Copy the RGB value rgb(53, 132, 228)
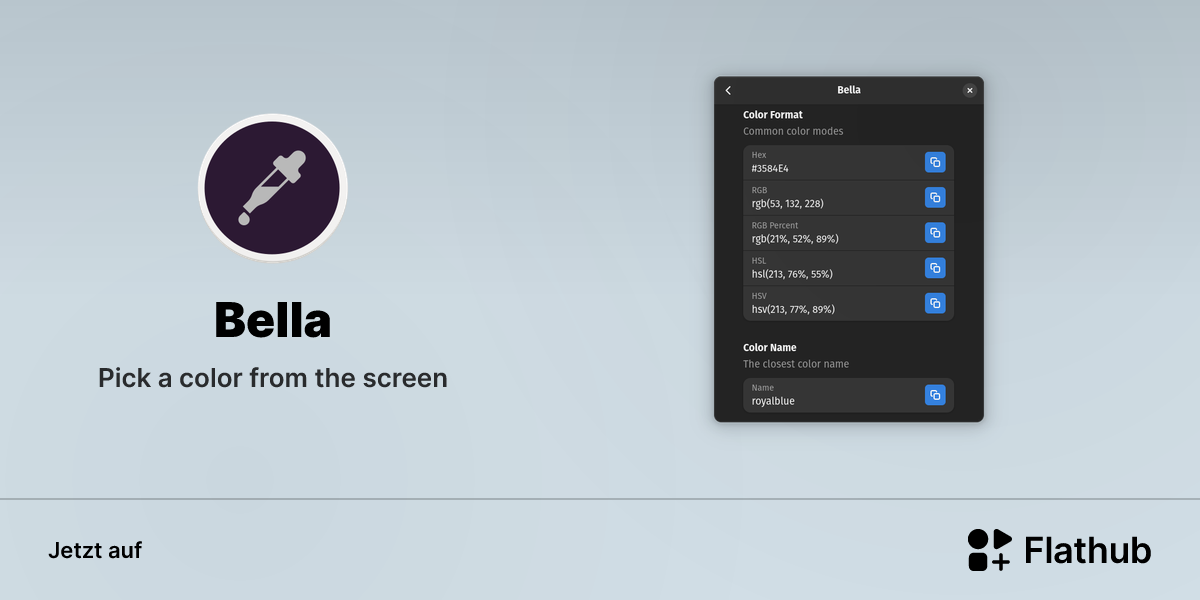 [935, 197]
